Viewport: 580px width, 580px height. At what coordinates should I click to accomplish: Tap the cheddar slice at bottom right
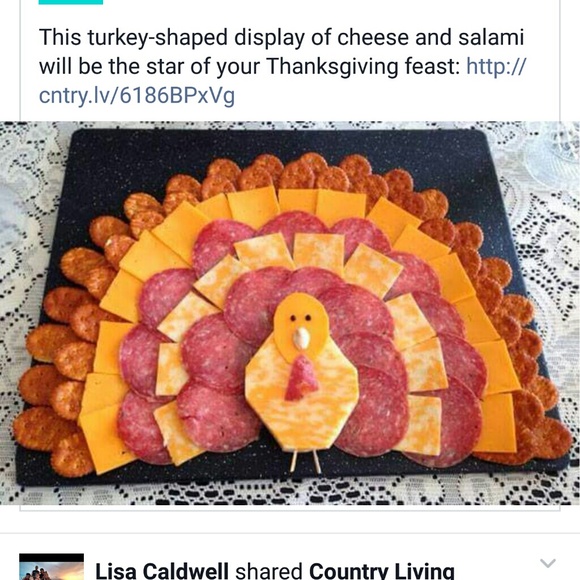496,423
